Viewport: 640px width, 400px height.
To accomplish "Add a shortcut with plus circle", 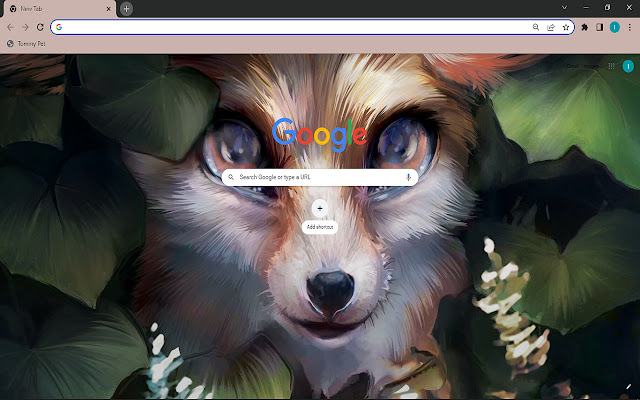I will click(x=320, y=209).
